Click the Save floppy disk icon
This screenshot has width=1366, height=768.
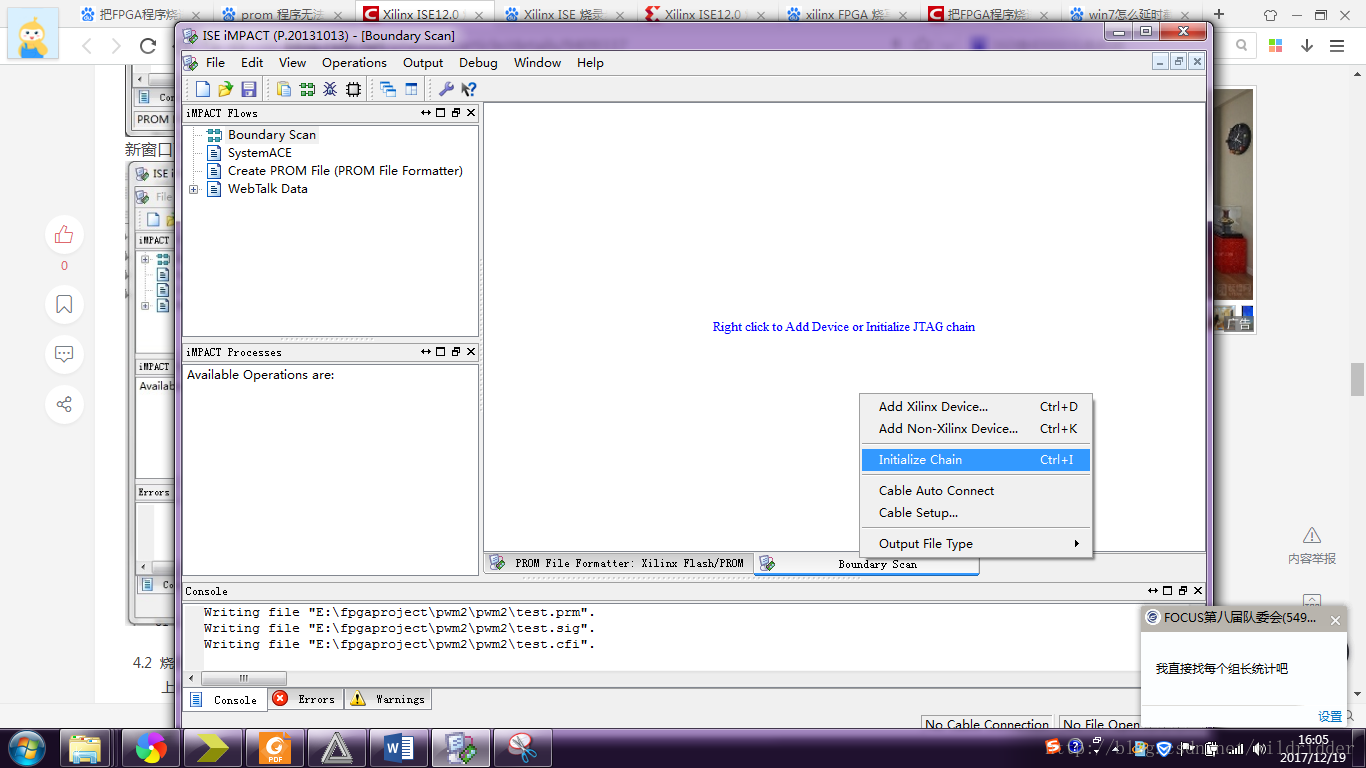pos(249,89)
